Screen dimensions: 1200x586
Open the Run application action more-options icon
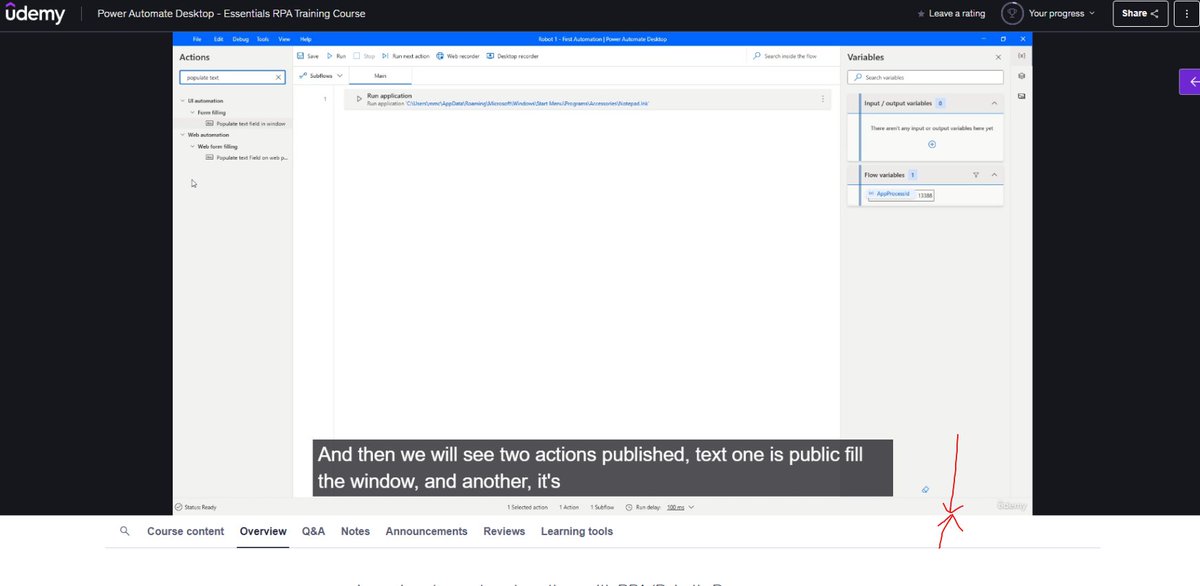[823, 99]
